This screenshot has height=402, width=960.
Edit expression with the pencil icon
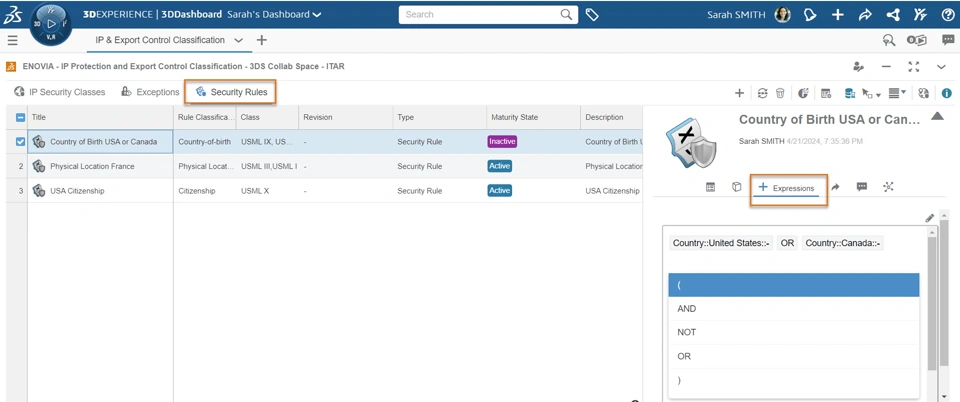tap(929, 217)
